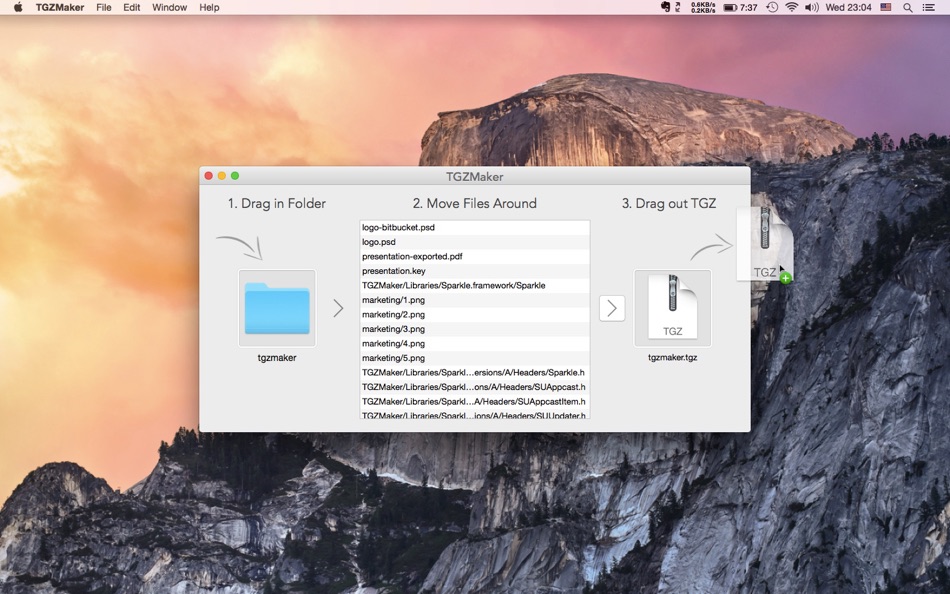This screenshot has height=594, width=950.
Task: Click the volume icon in the menu bar
Action: (x=809, y=7)
